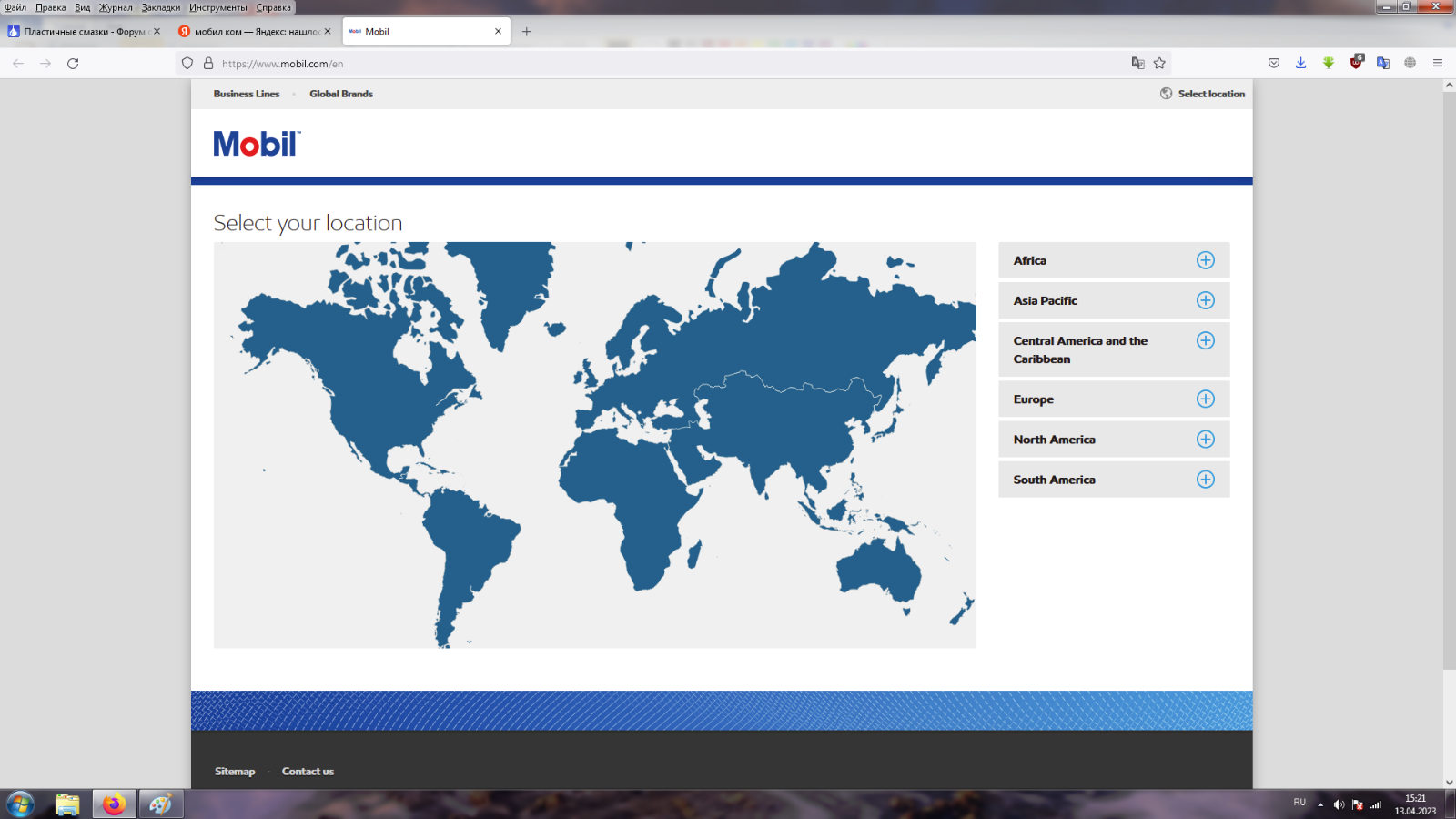Open the Firefox hamburger menu
The width and height of the screenshot is (1456, 819).
point(1438,63)
